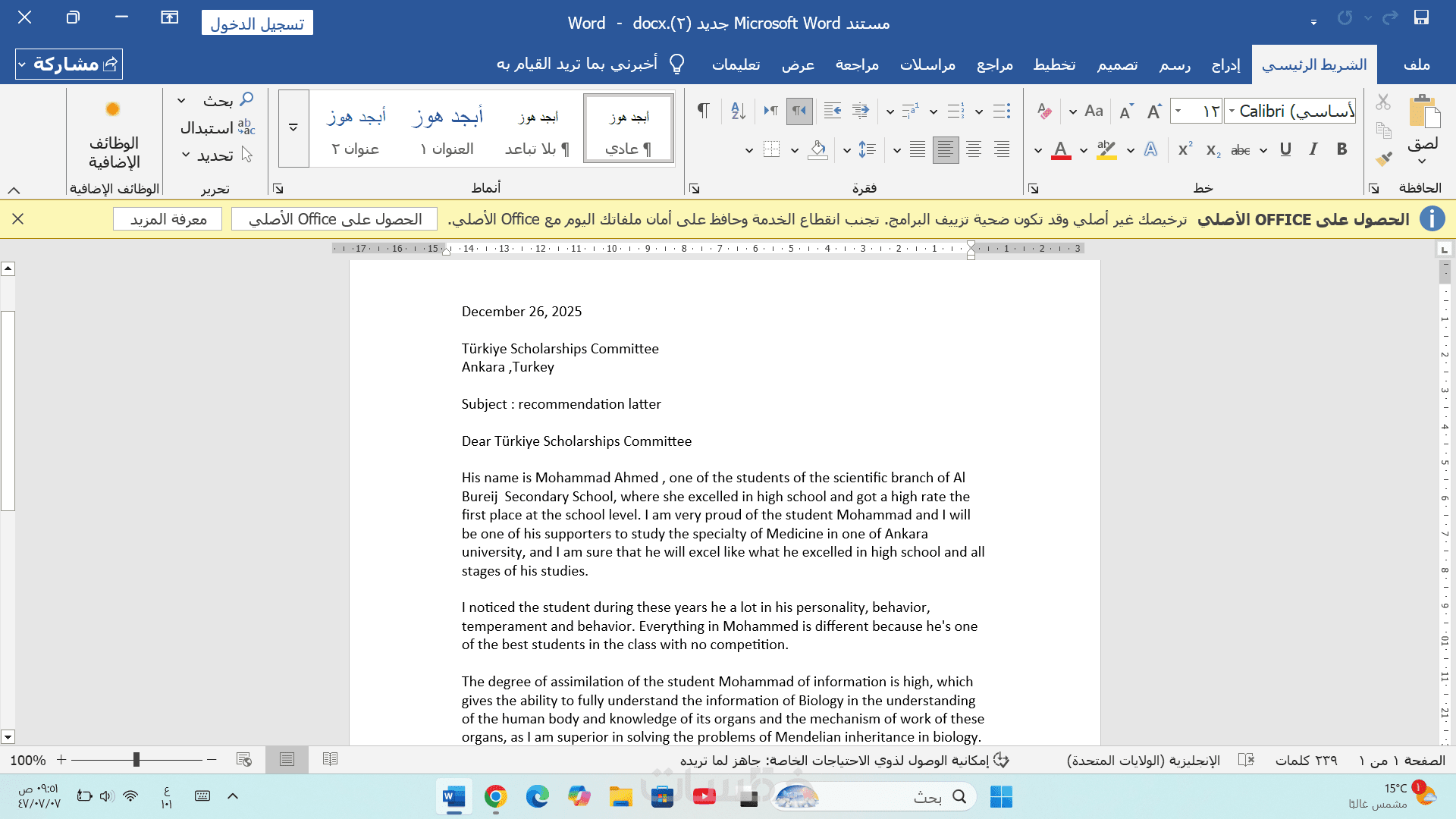Click the paint bucket shading icon
This screenshot has width=1456, height=819.
817,149
